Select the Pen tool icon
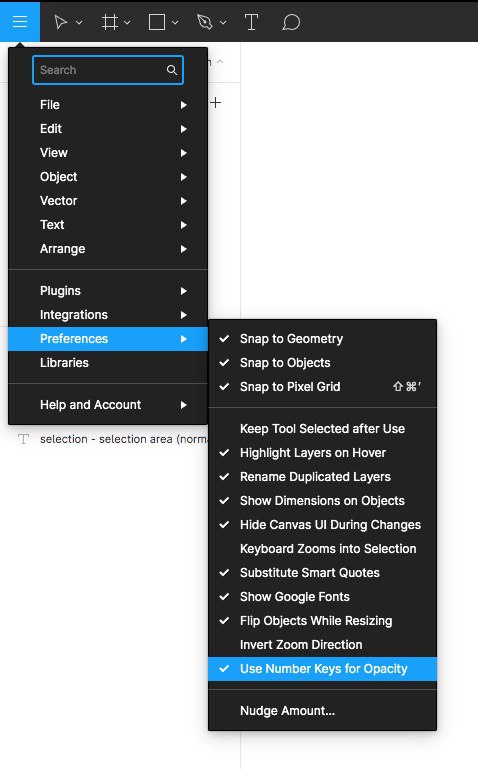The height and width of the screenshot is (769, 478). click(x=204, y=22)
